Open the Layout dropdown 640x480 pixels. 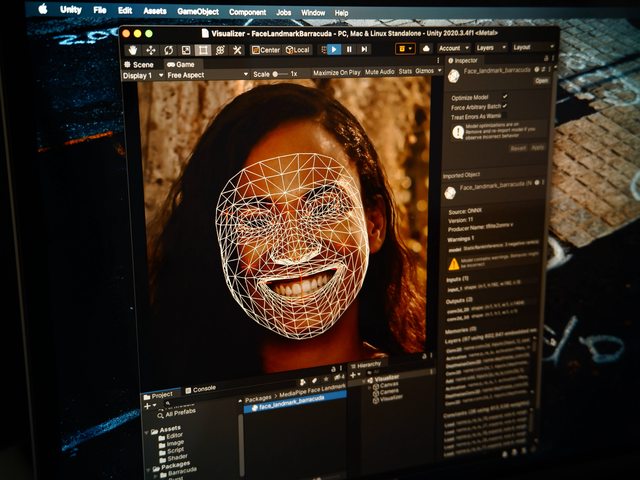point(533,47)
